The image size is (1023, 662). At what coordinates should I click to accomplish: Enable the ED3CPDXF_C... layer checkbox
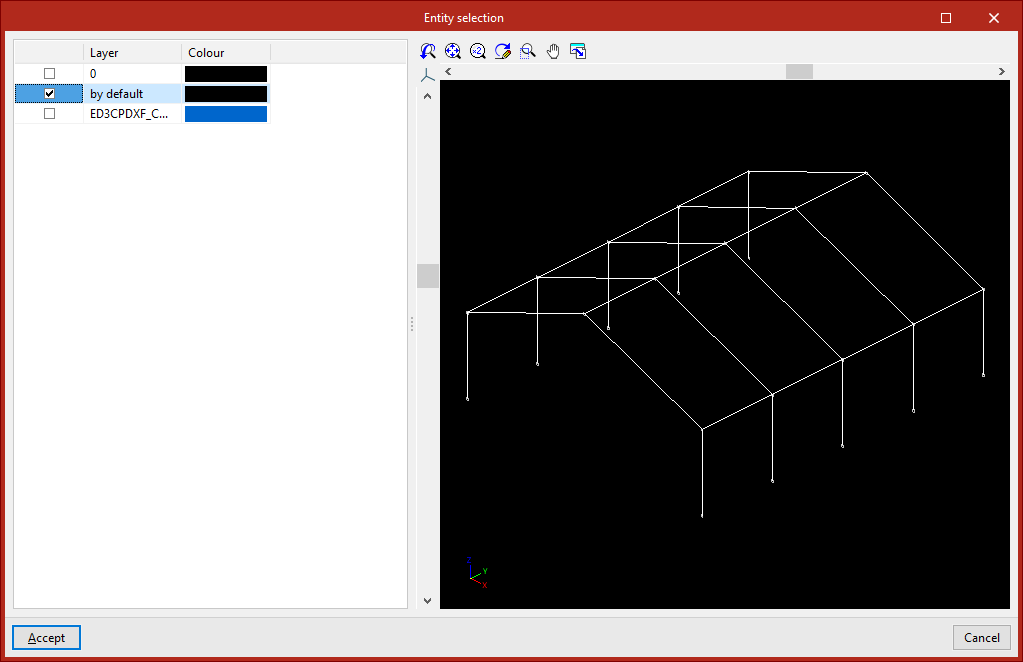[x=50, y=113]
